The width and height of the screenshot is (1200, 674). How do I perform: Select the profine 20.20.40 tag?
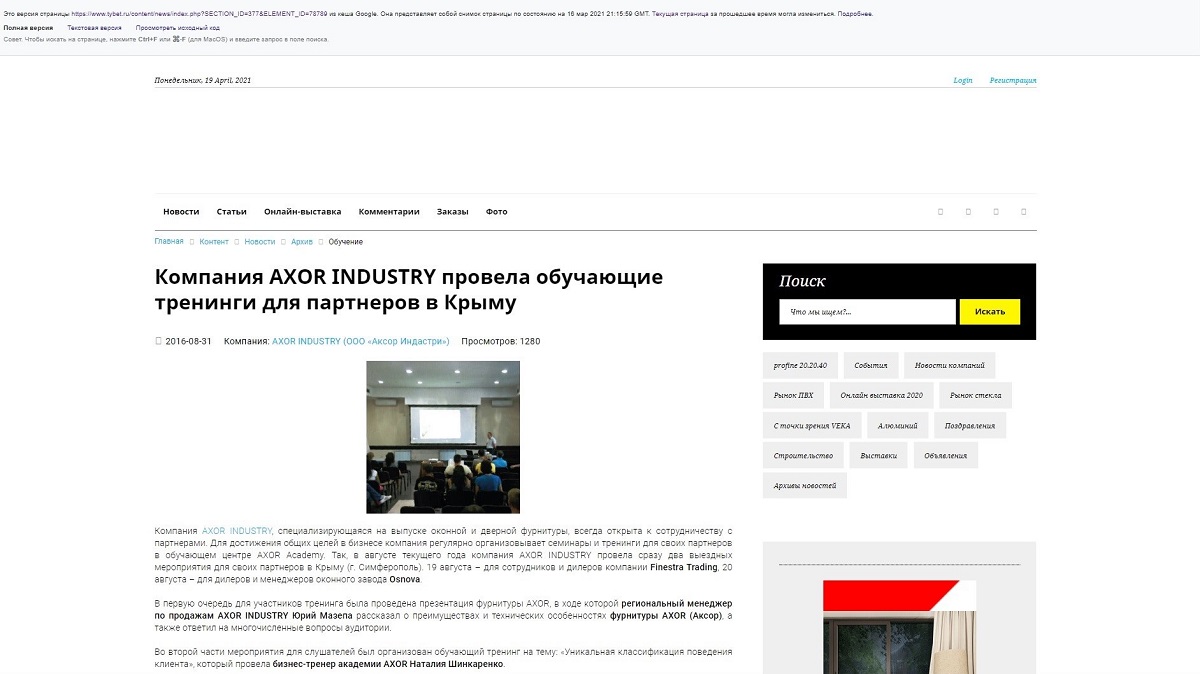[800, 365]
